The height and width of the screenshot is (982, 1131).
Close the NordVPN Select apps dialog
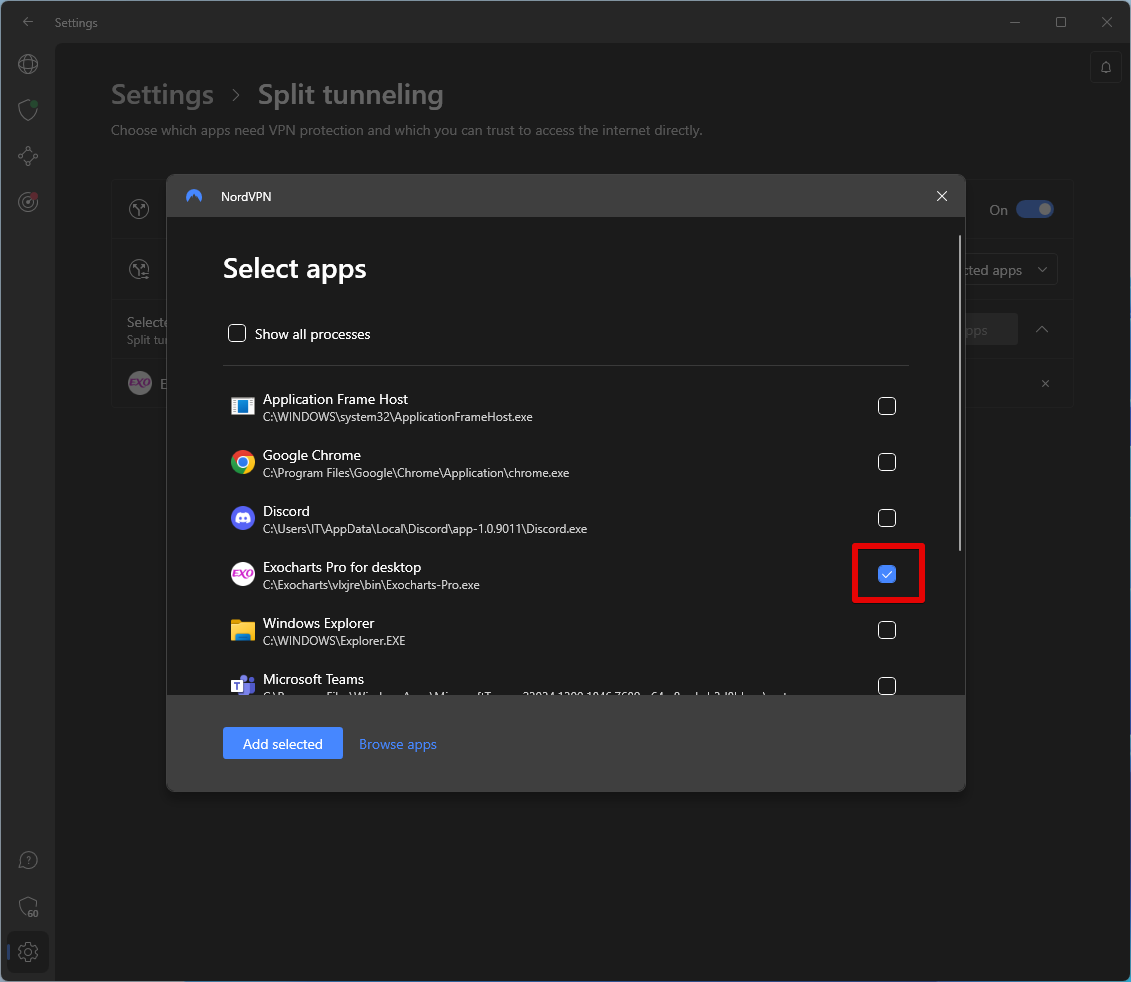(941, 196)
